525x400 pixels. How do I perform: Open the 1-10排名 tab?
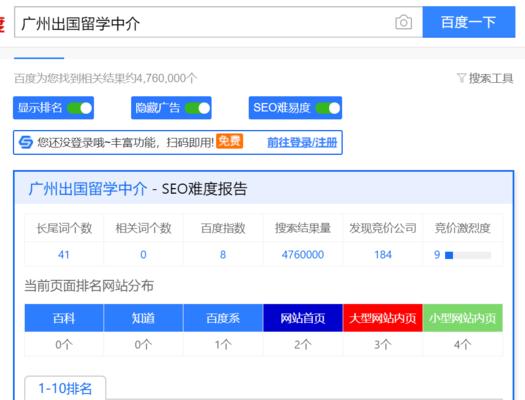click(65, 388)
